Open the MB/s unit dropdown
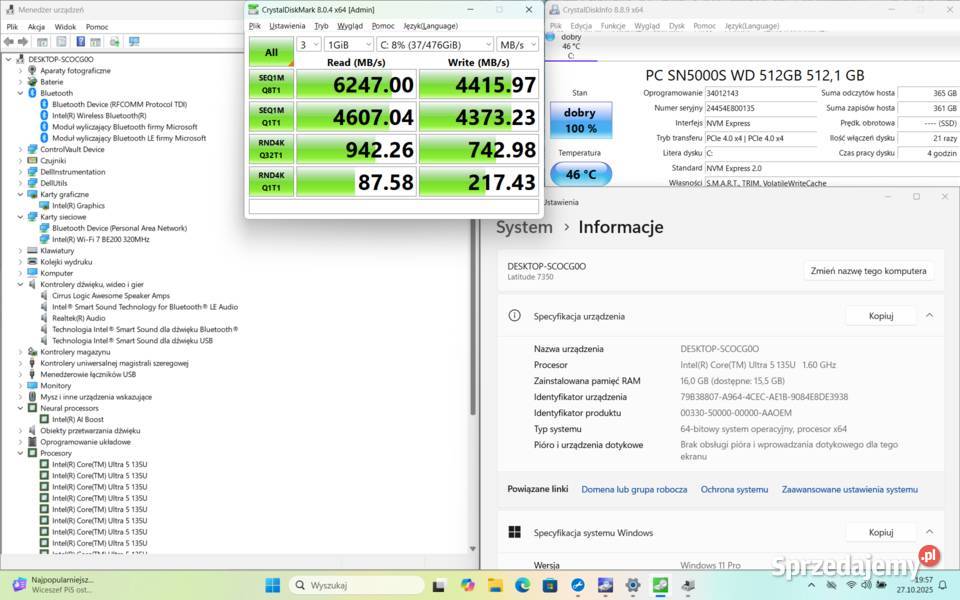Viewport: 960px width, 600px height. 517,45
